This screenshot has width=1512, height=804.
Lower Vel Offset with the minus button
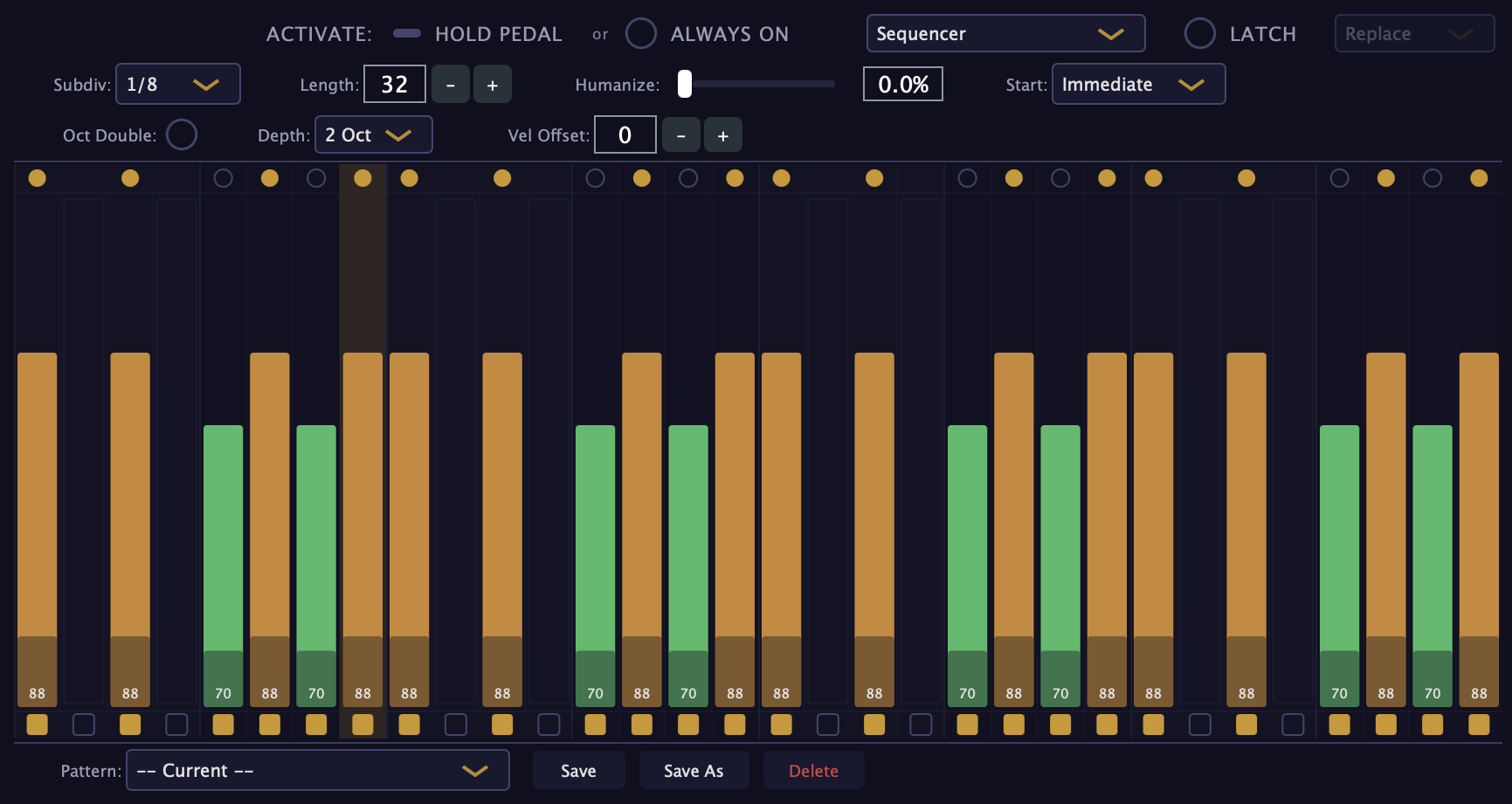coord(681,135)
